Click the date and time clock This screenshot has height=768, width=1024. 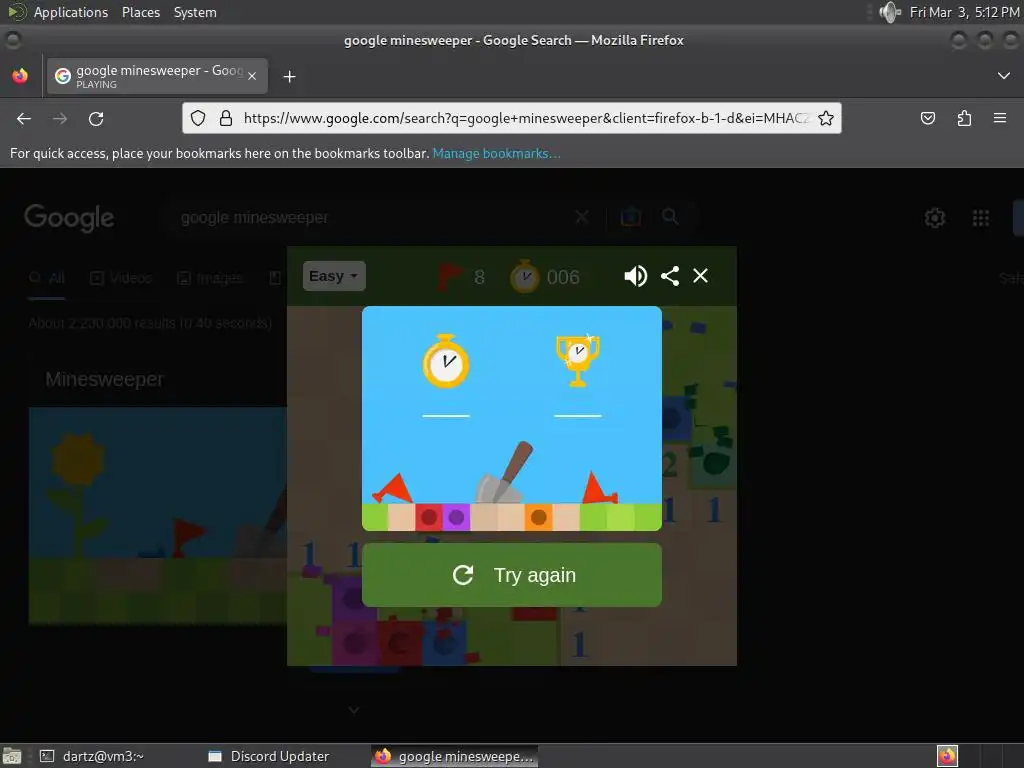[x=965, y=12]
